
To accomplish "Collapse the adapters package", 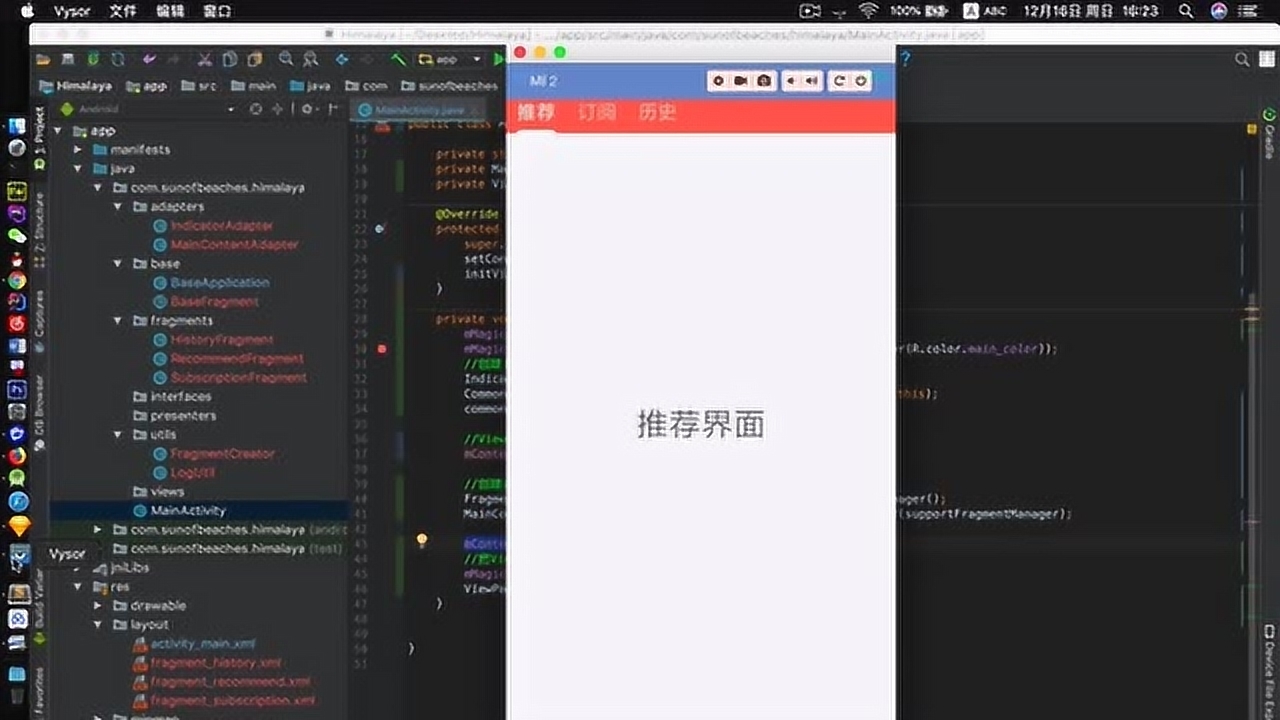I will click(x=118, y=207).
